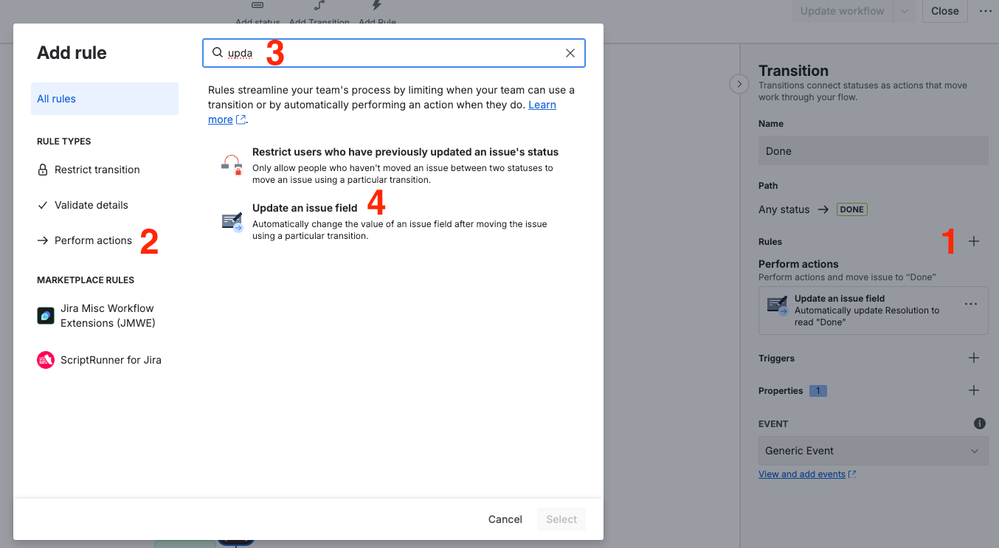Screen dimensions: 999x548
Task: Add a trigger using plus icon
Action: click(973, 358)
